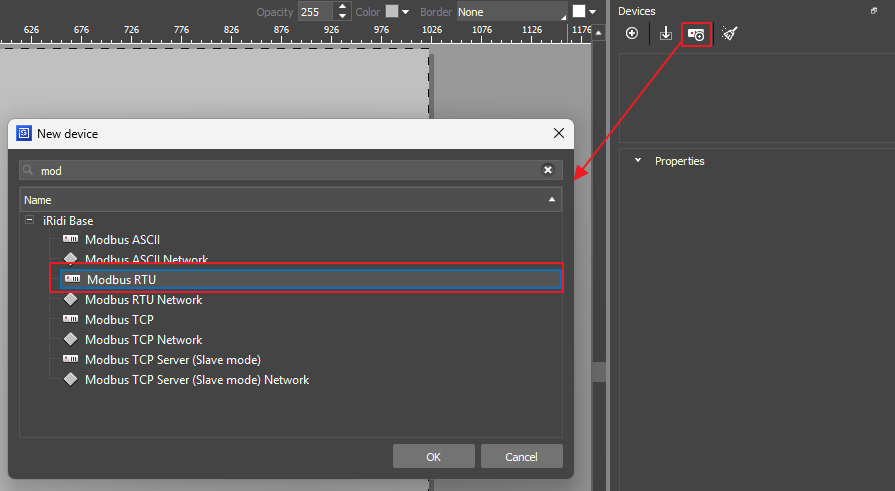895x491 pixels.
Task: Open the white border color dropdown arrow
Action: point(593,12)
